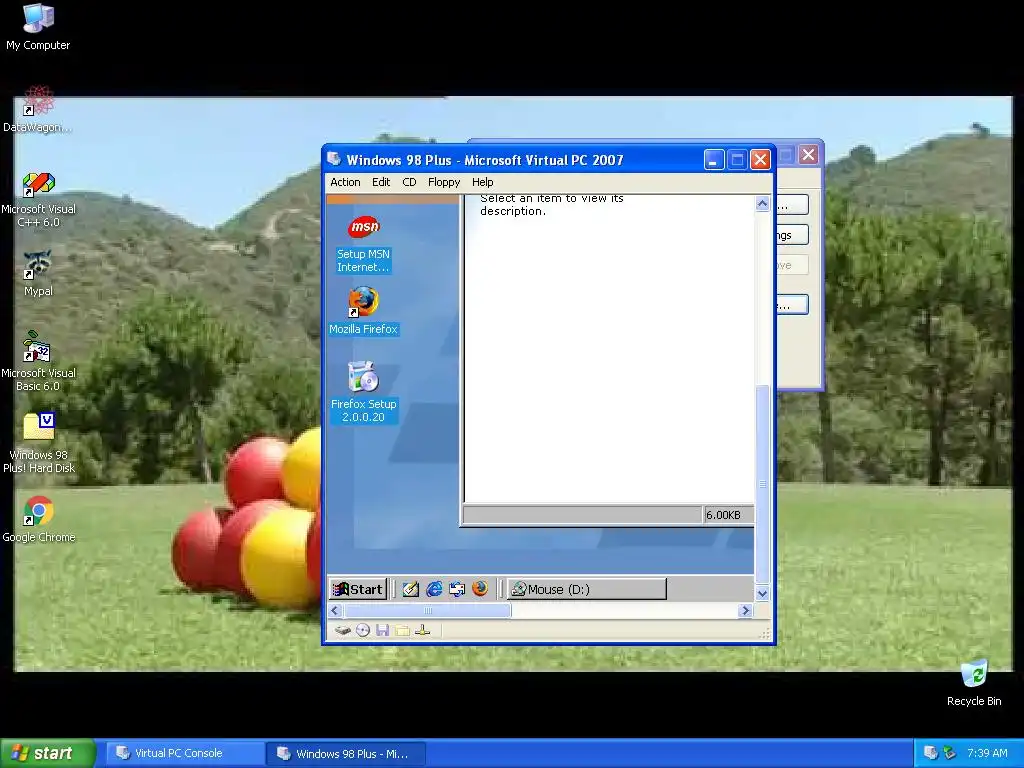1024x768 pixels.
Task: Select Windows 98 Plus! Hard Disk file
Action: coord(39,443)
